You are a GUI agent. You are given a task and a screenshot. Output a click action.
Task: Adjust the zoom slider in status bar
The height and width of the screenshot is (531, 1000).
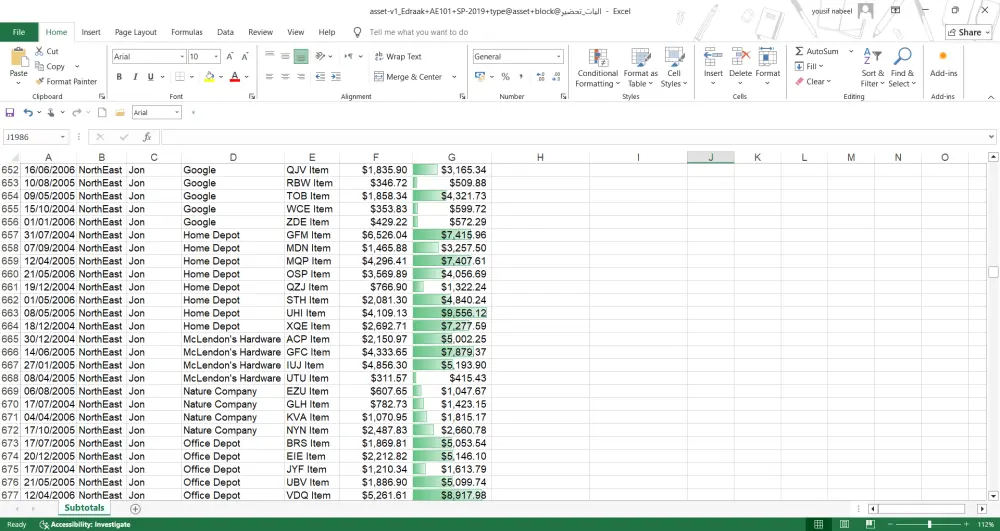coord(929,525)
